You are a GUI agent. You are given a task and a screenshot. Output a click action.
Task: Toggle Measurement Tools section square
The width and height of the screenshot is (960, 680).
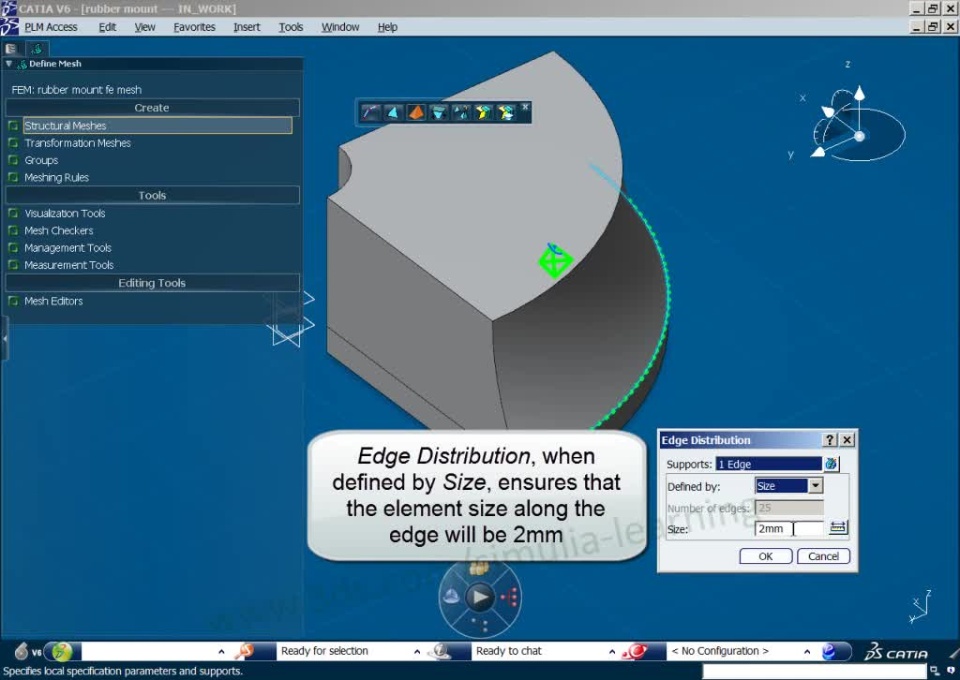coord(13,264)
